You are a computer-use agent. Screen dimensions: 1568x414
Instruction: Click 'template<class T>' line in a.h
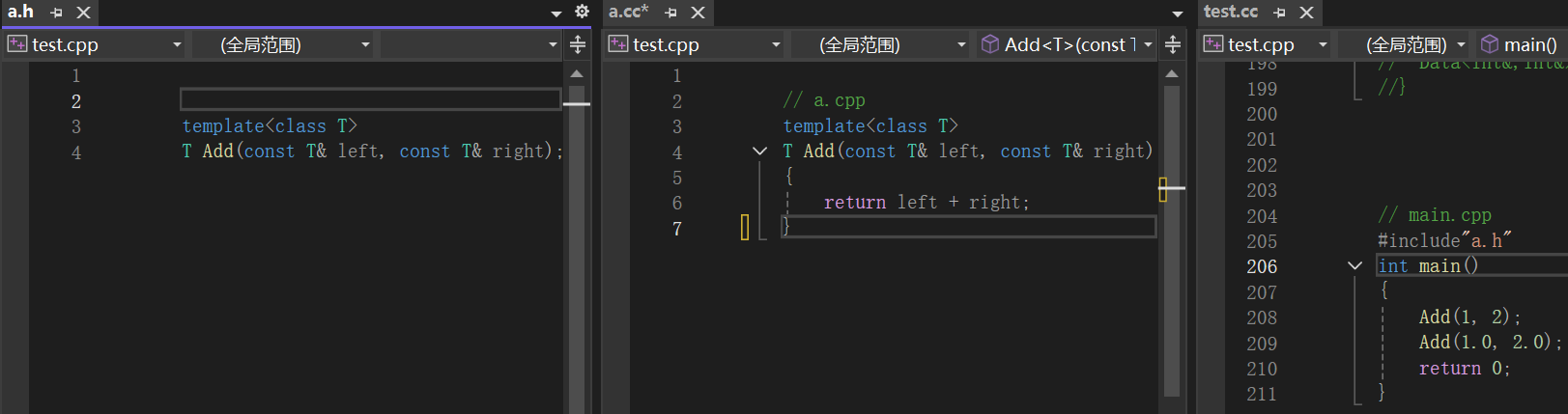point(270,126)
